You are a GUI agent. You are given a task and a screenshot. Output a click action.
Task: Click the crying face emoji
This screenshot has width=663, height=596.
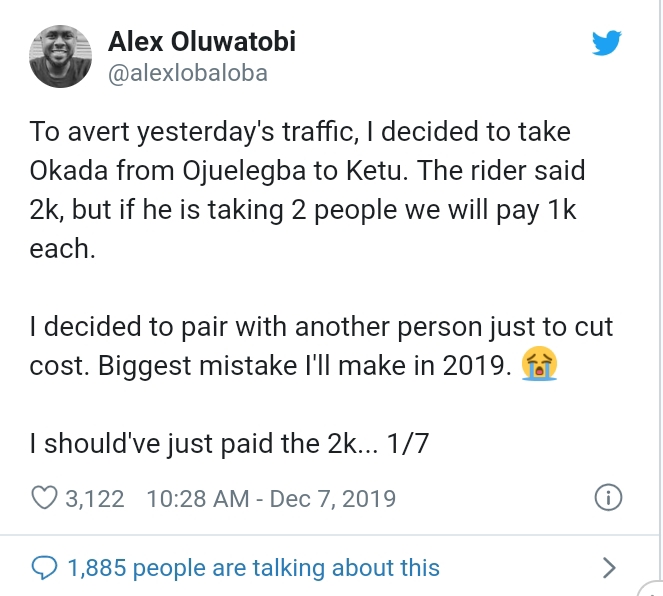[x=539, y=366]
